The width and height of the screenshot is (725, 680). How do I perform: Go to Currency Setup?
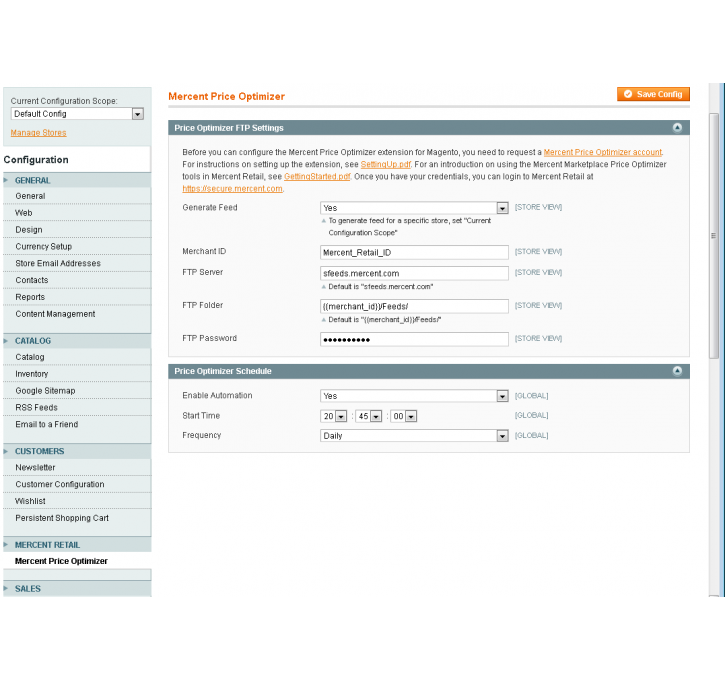point(77,246)
